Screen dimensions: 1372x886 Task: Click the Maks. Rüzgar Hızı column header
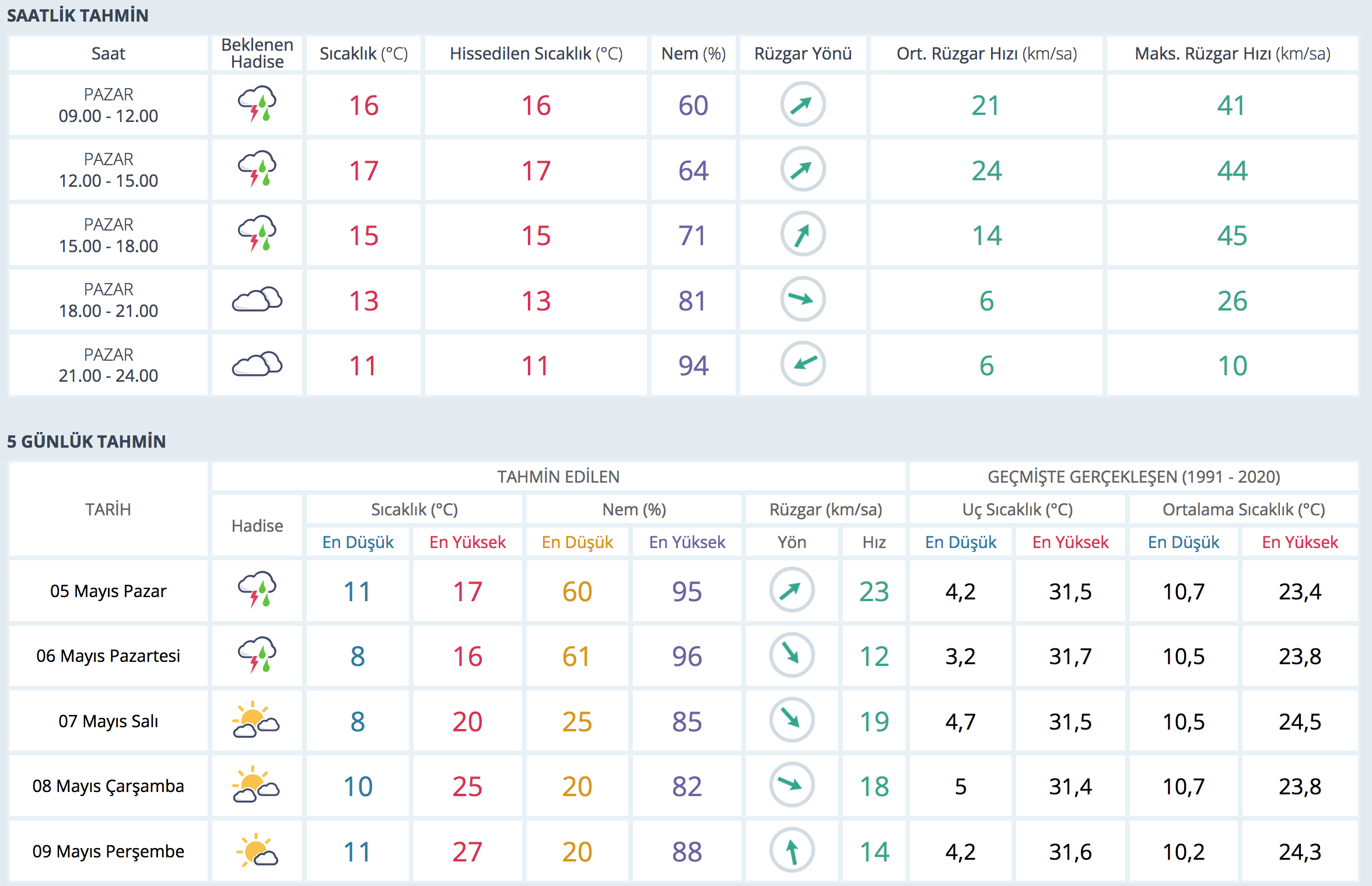1232,54
